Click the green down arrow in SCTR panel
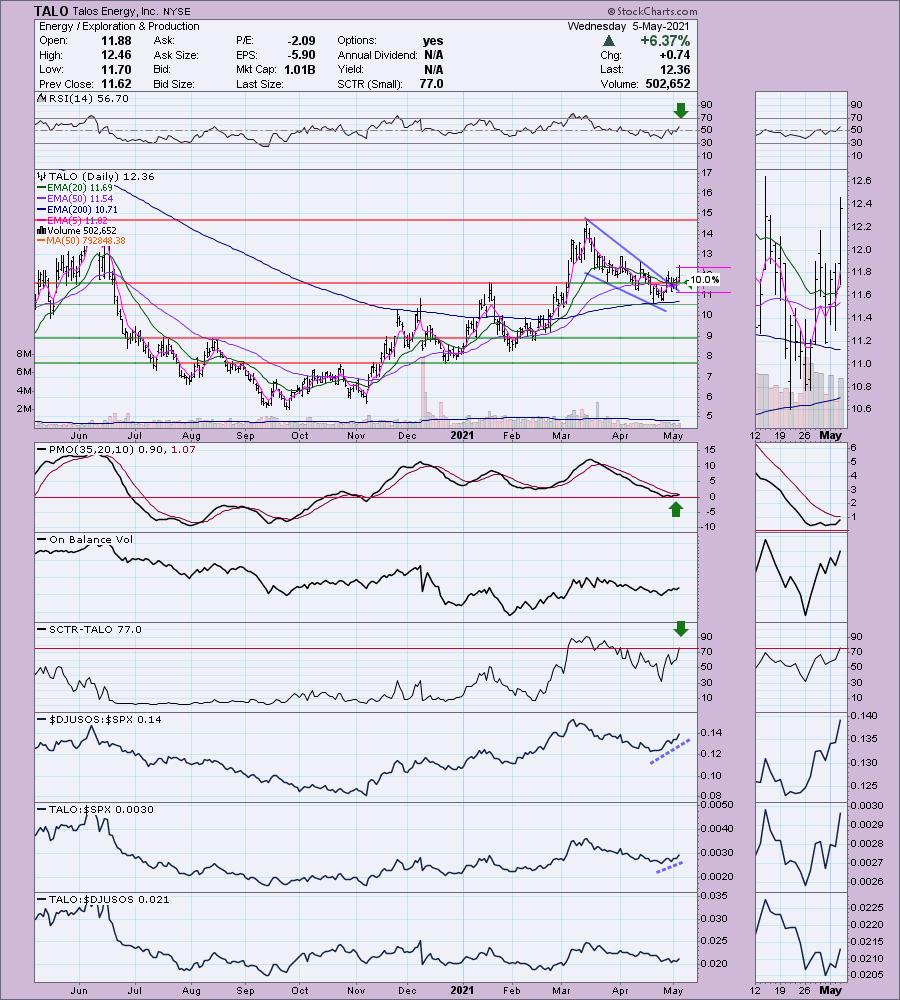This screenshot has width=900, height=1000. [x=681, y=629]
